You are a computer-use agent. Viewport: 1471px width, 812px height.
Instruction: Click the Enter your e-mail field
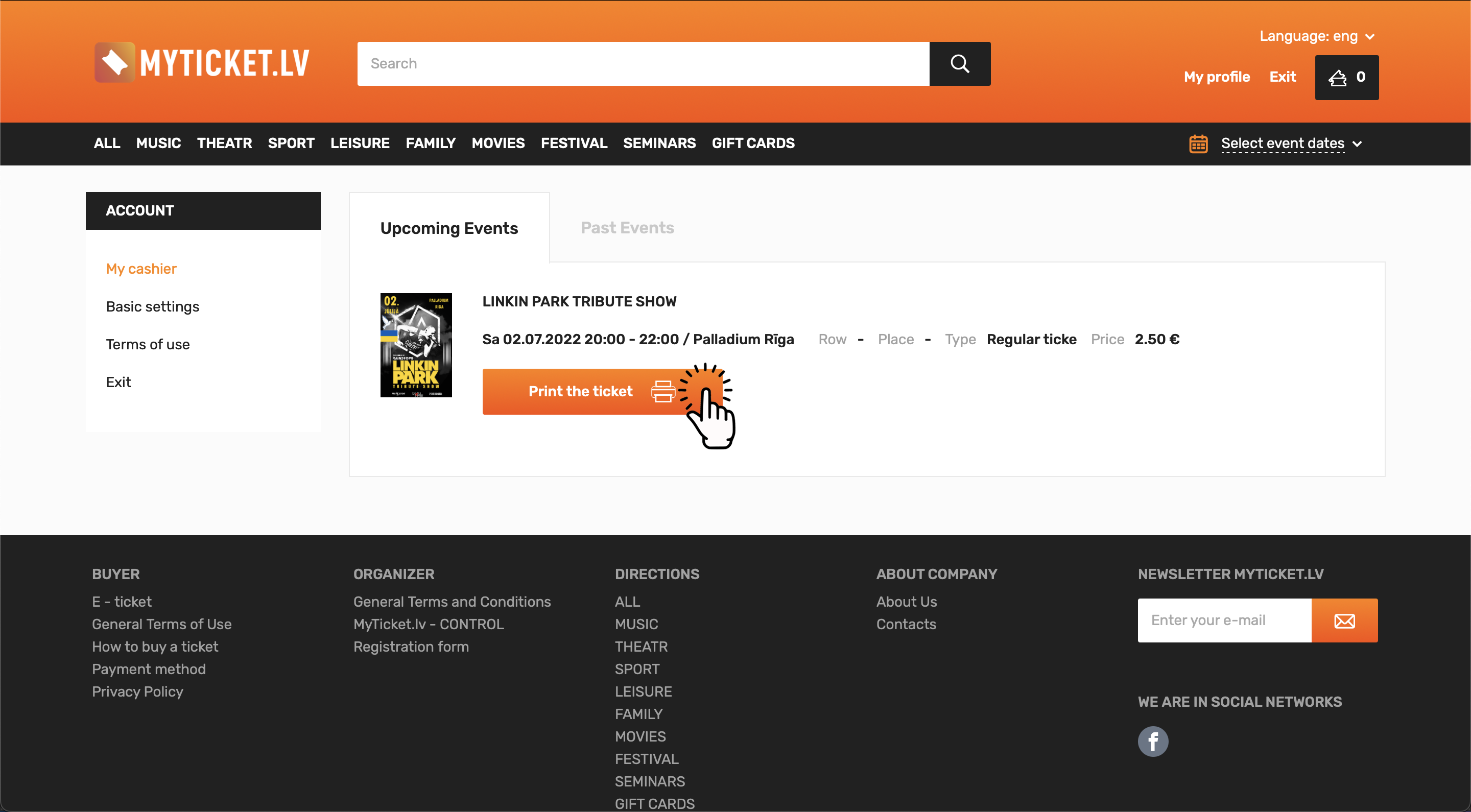[x=1224, y=620]
